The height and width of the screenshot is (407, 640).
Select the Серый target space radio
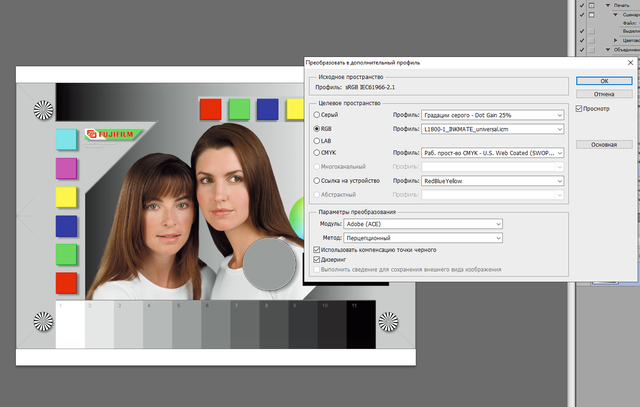click(x=316, y=115)
